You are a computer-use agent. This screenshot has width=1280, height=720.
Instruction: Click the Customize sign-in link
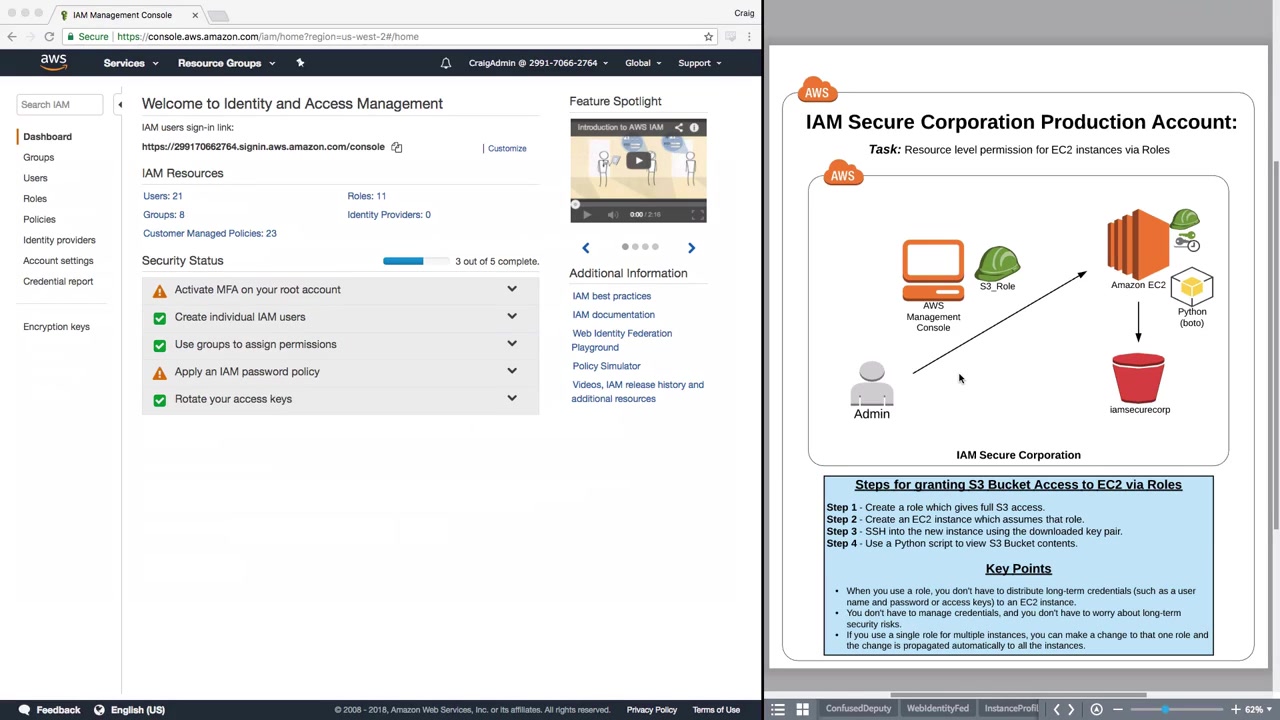(x=507, y=148)
